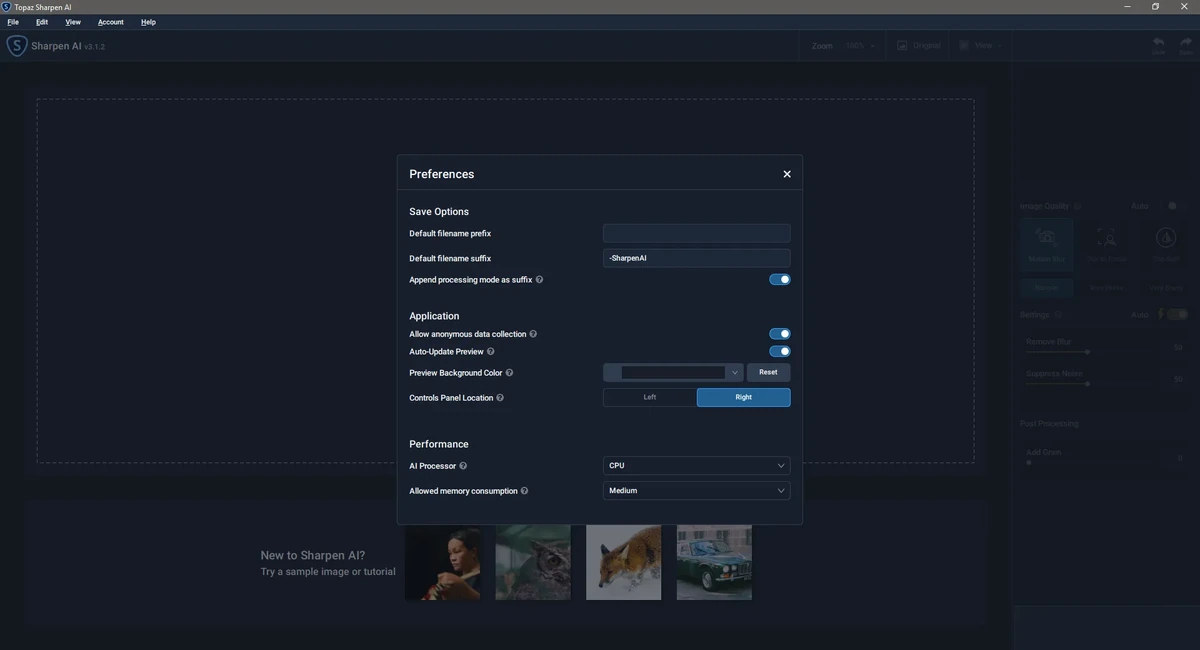The width and height of the screenshot is (1200, 650).
Task: Open the woman portrait sample image
Action: [x=442, y=563]
